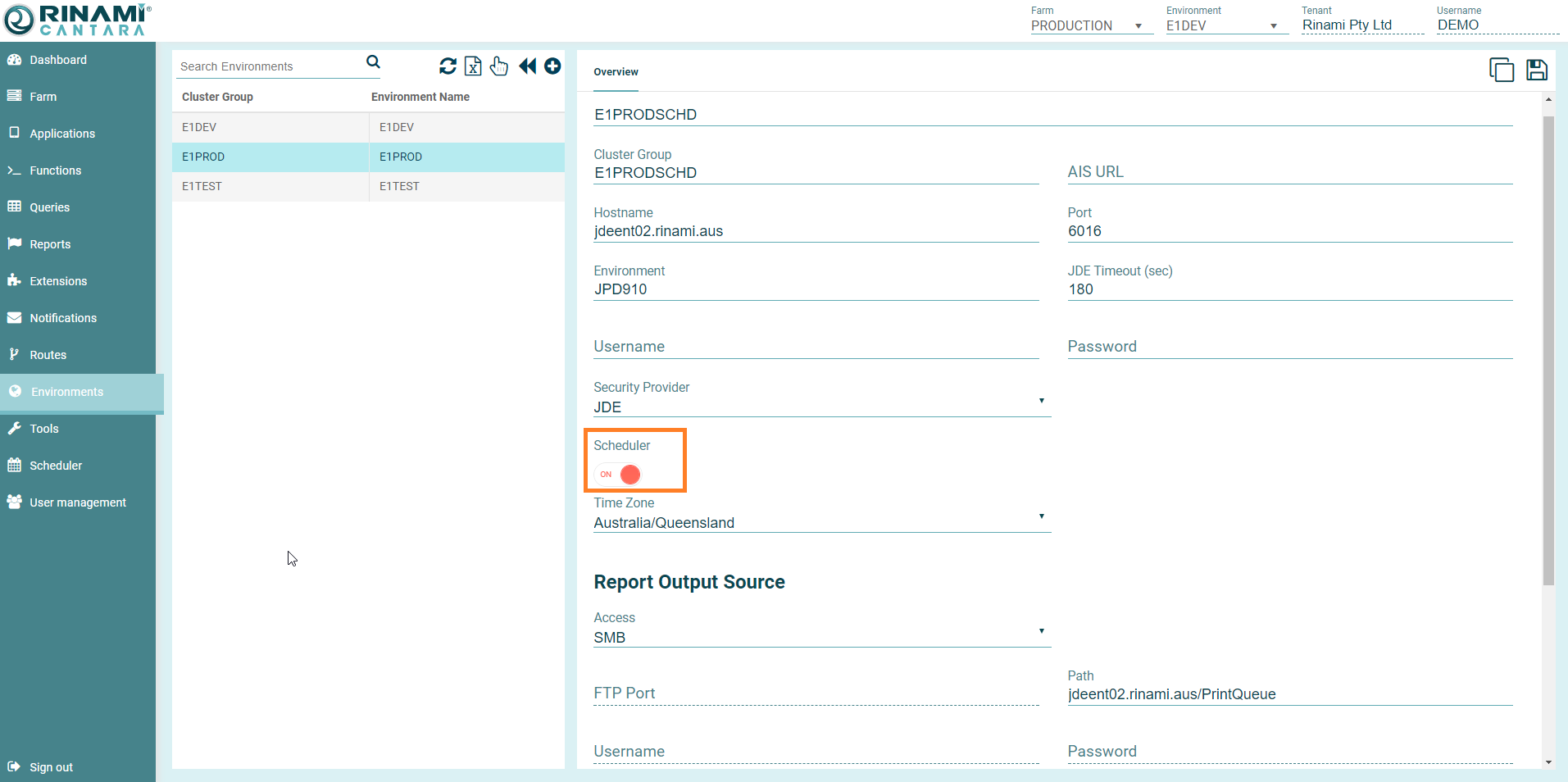
Task: Open the Security Provider dropdown
Action: [821, 407]
